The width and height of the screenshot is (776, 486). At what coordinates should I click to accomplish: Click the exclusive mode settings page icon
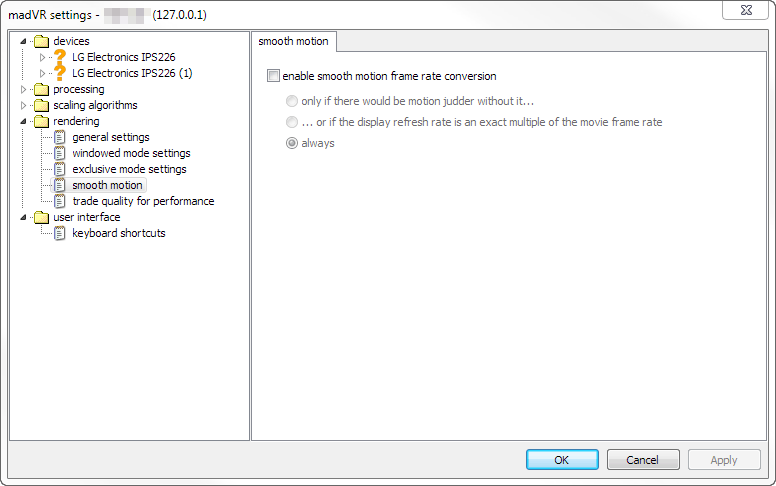60,169
